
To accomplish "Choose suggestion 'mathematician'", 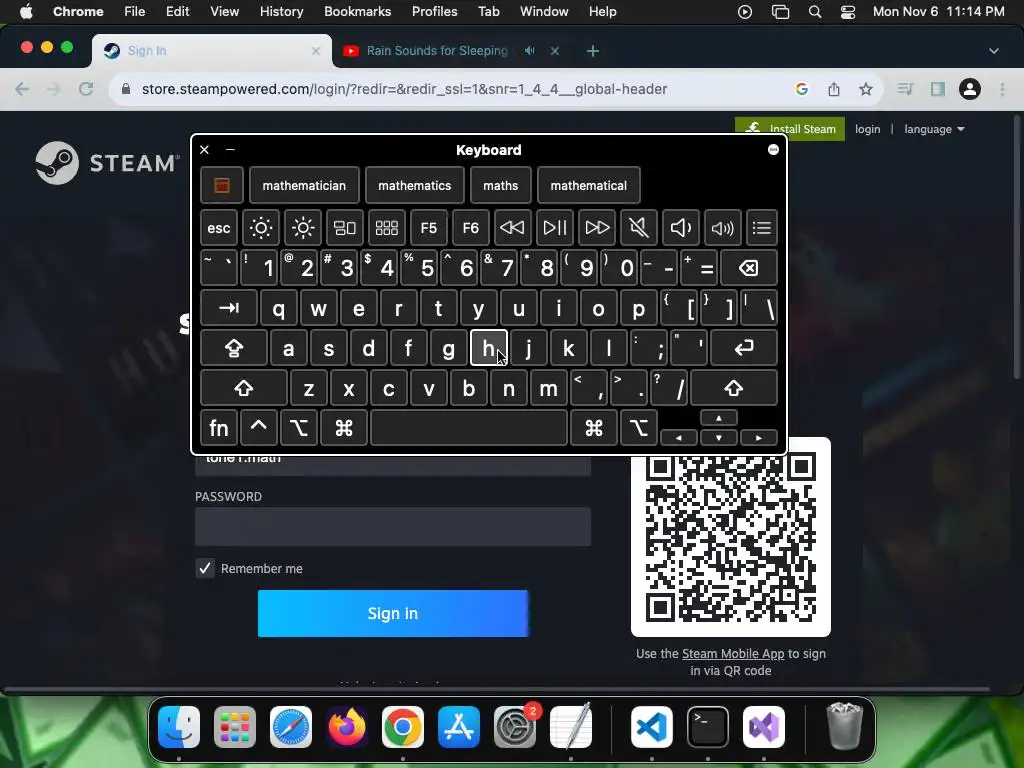I will tap(304, 185).
